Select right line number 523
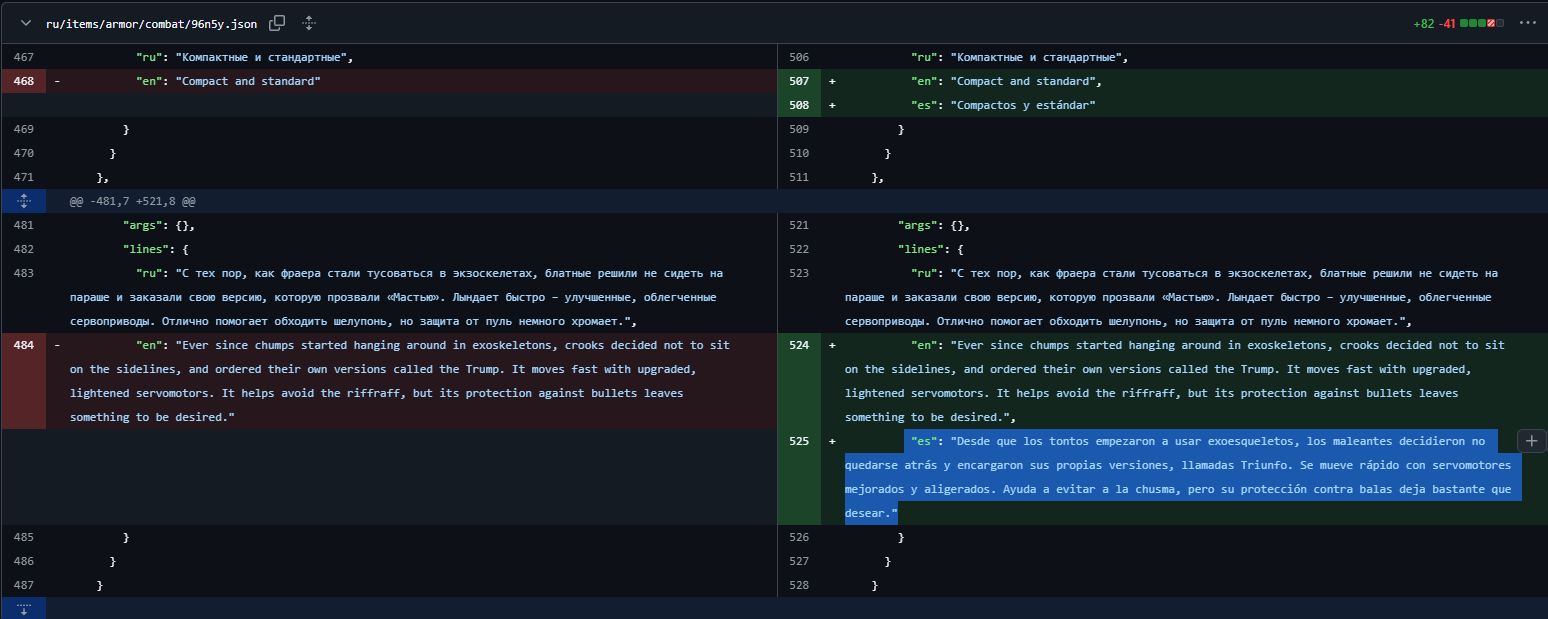 tap(799, 273)
